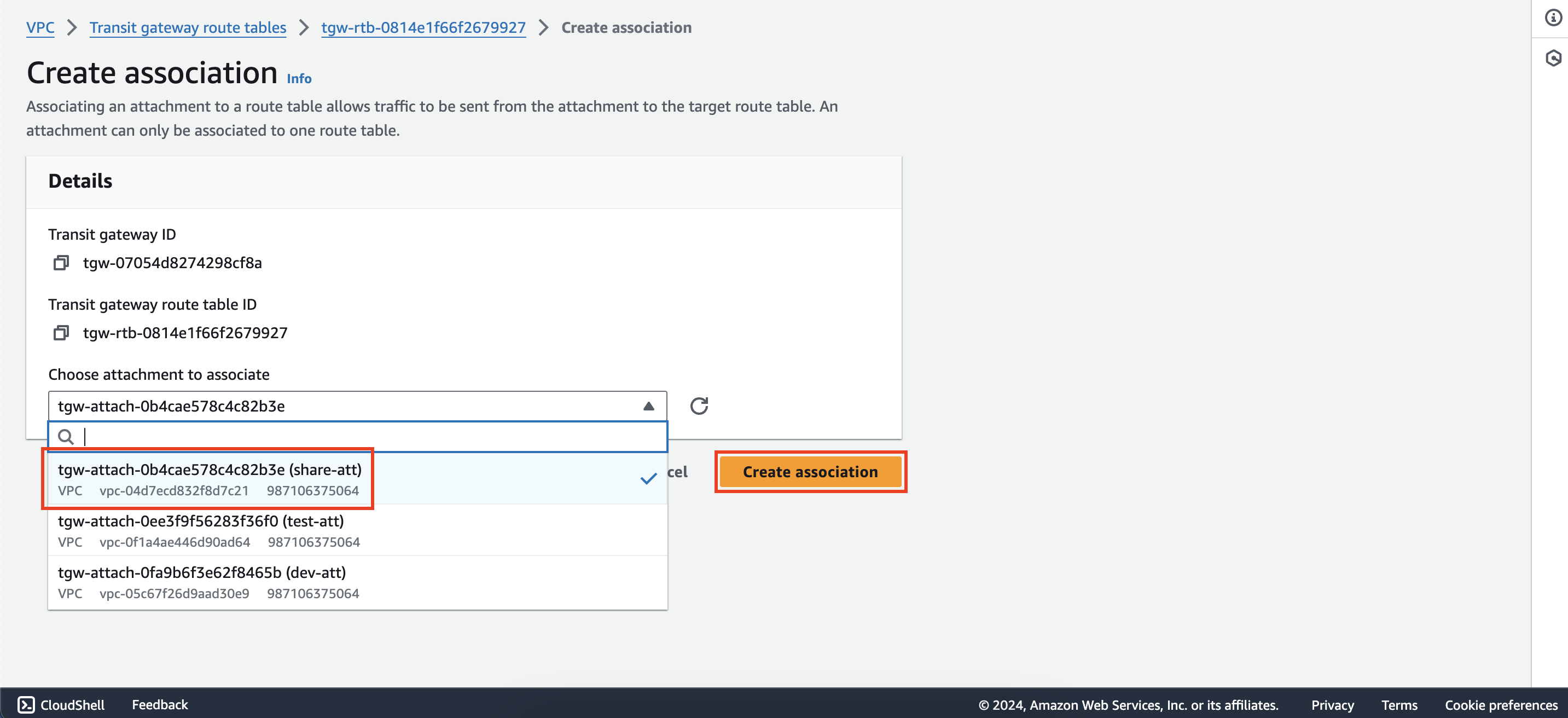Click the VPC breadcrumb link
The width and height of the screenshot is (1568, 718).
pos(40,26)
